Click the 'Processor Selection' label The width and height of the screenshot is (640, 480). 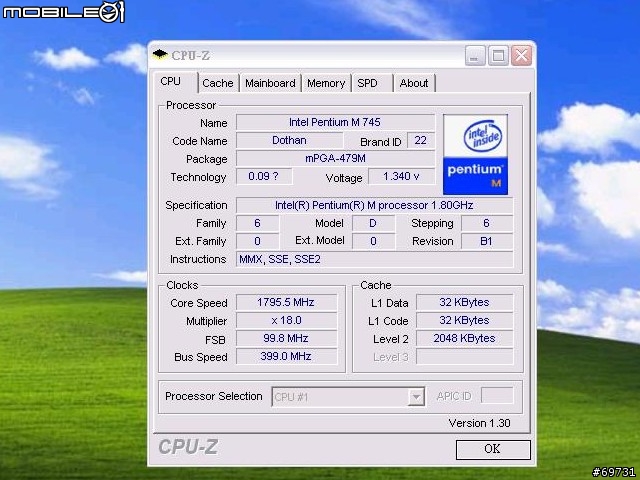(213, 396)
